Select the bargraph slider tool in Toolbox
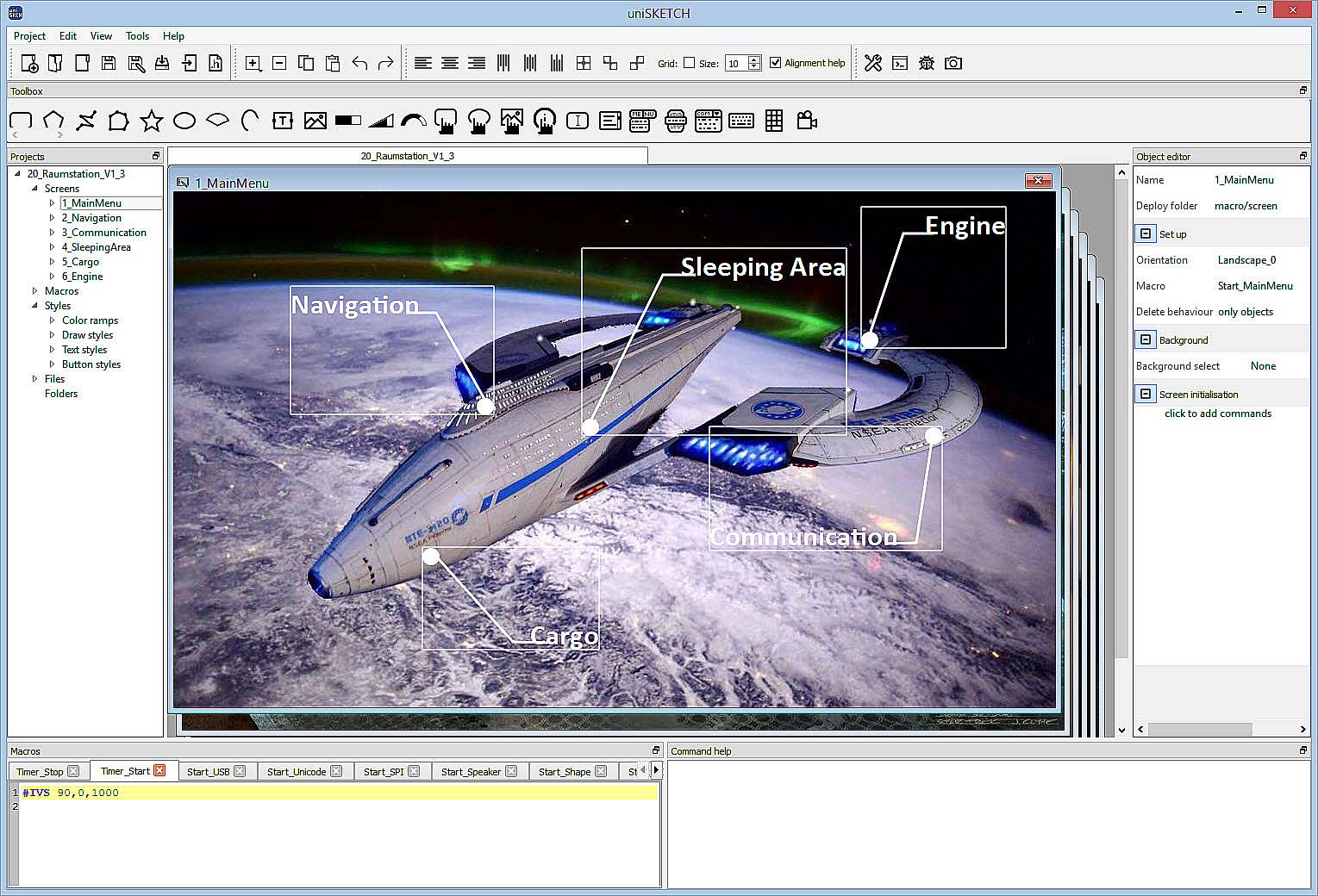Viewport: 1318px width, 896px height. click(348, 121)
